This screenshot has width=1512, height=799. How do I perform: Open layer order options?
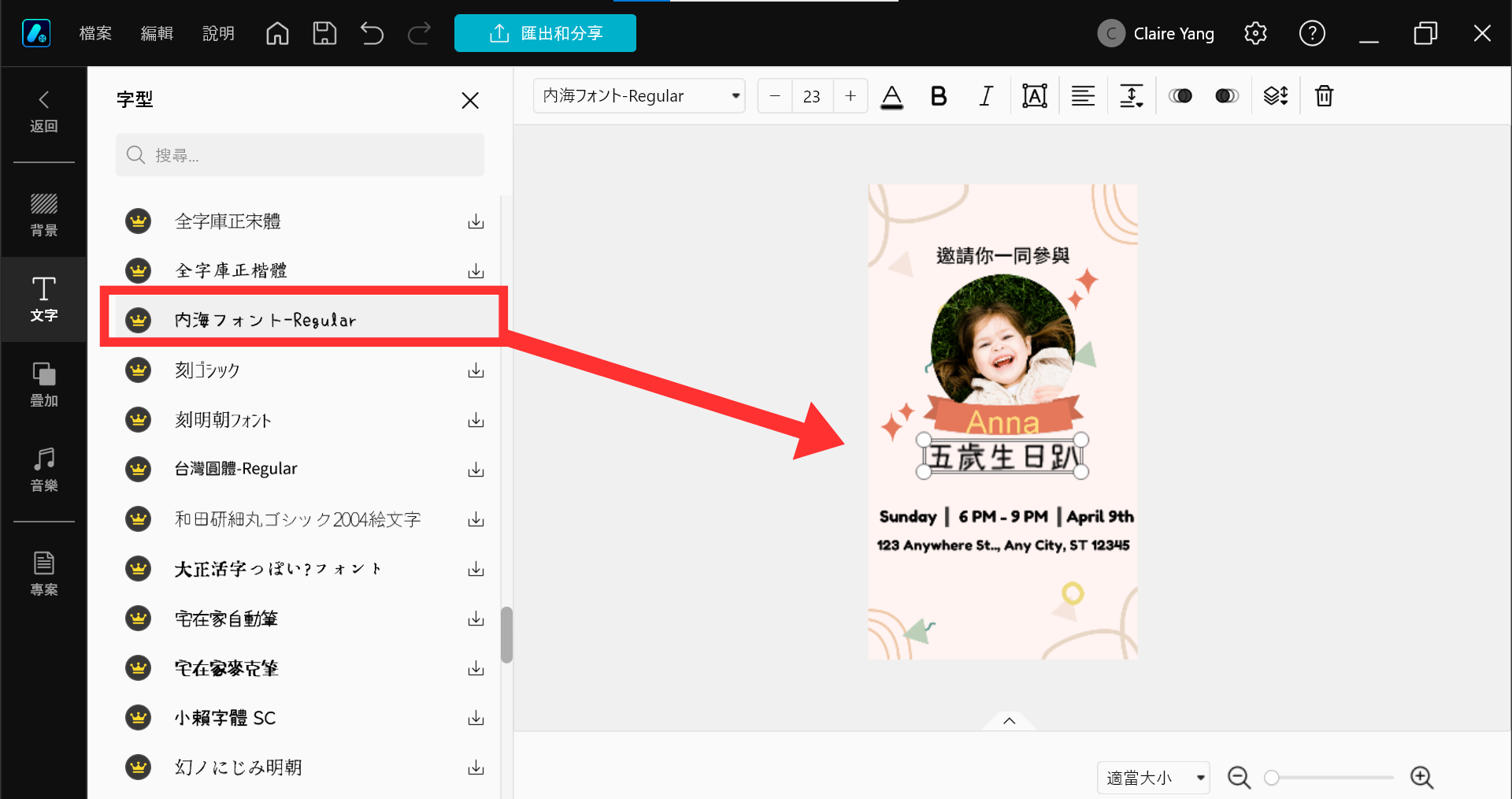click(1276, 96)
